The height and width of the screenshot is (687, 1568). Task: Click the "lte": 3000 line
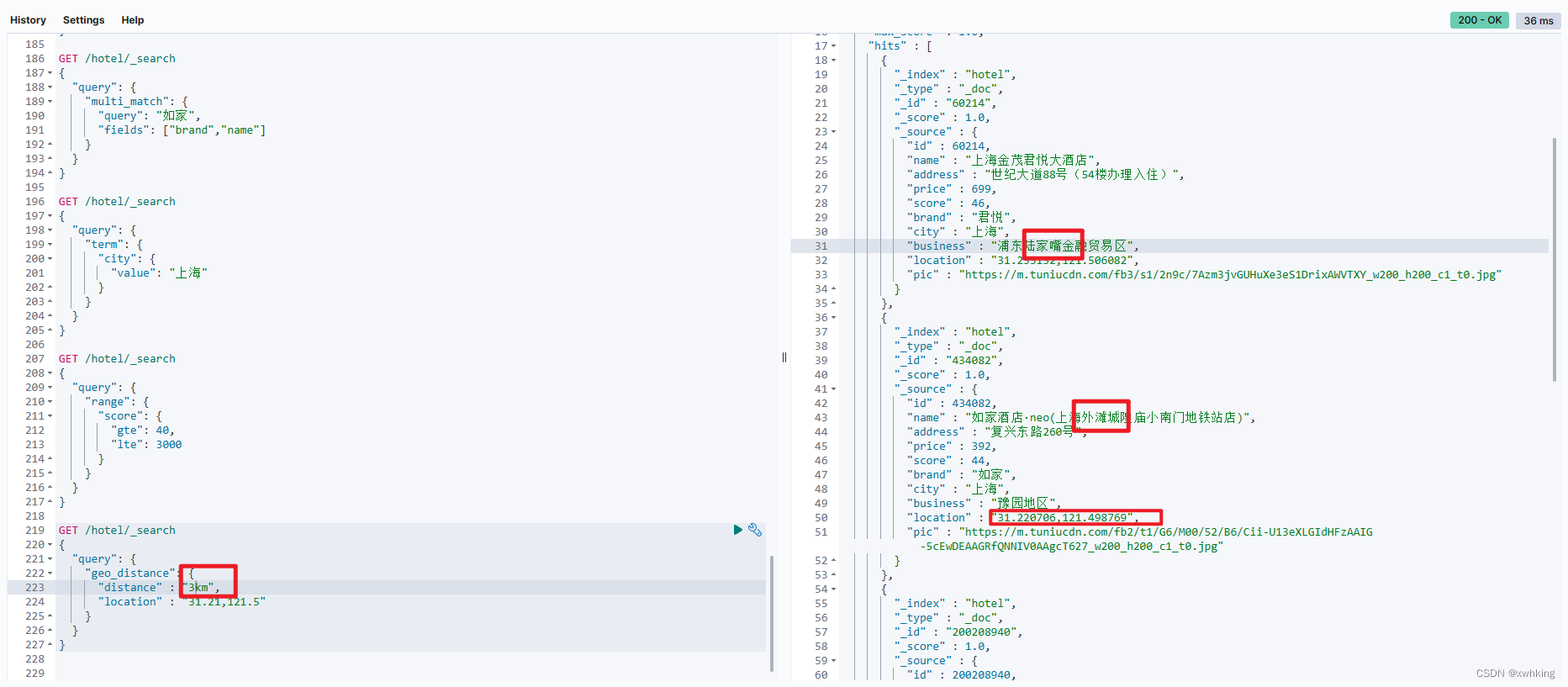[x=145, y=445]
